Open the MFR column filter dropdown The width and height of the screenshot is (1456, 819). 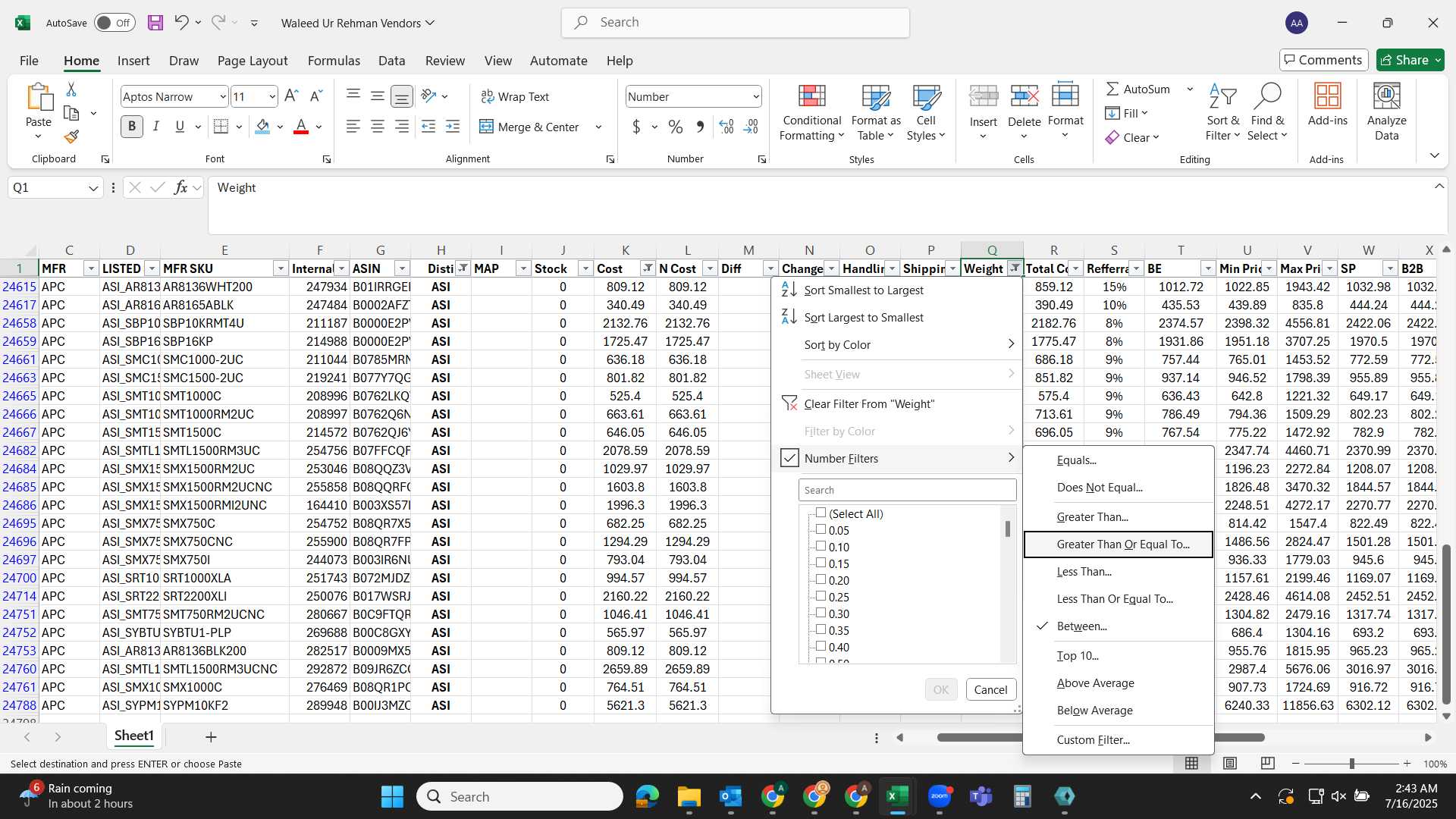(x=91, y=268)
